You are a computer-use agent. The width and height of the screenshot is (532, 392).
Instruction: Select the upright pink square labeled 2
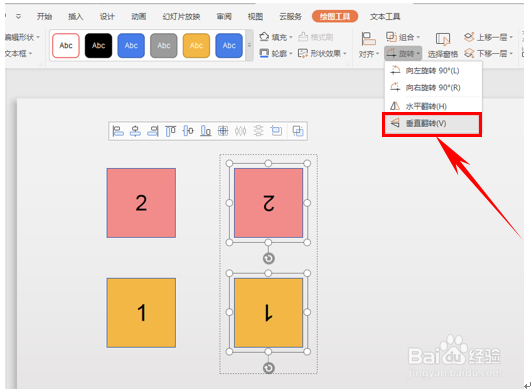pos(141,203)
